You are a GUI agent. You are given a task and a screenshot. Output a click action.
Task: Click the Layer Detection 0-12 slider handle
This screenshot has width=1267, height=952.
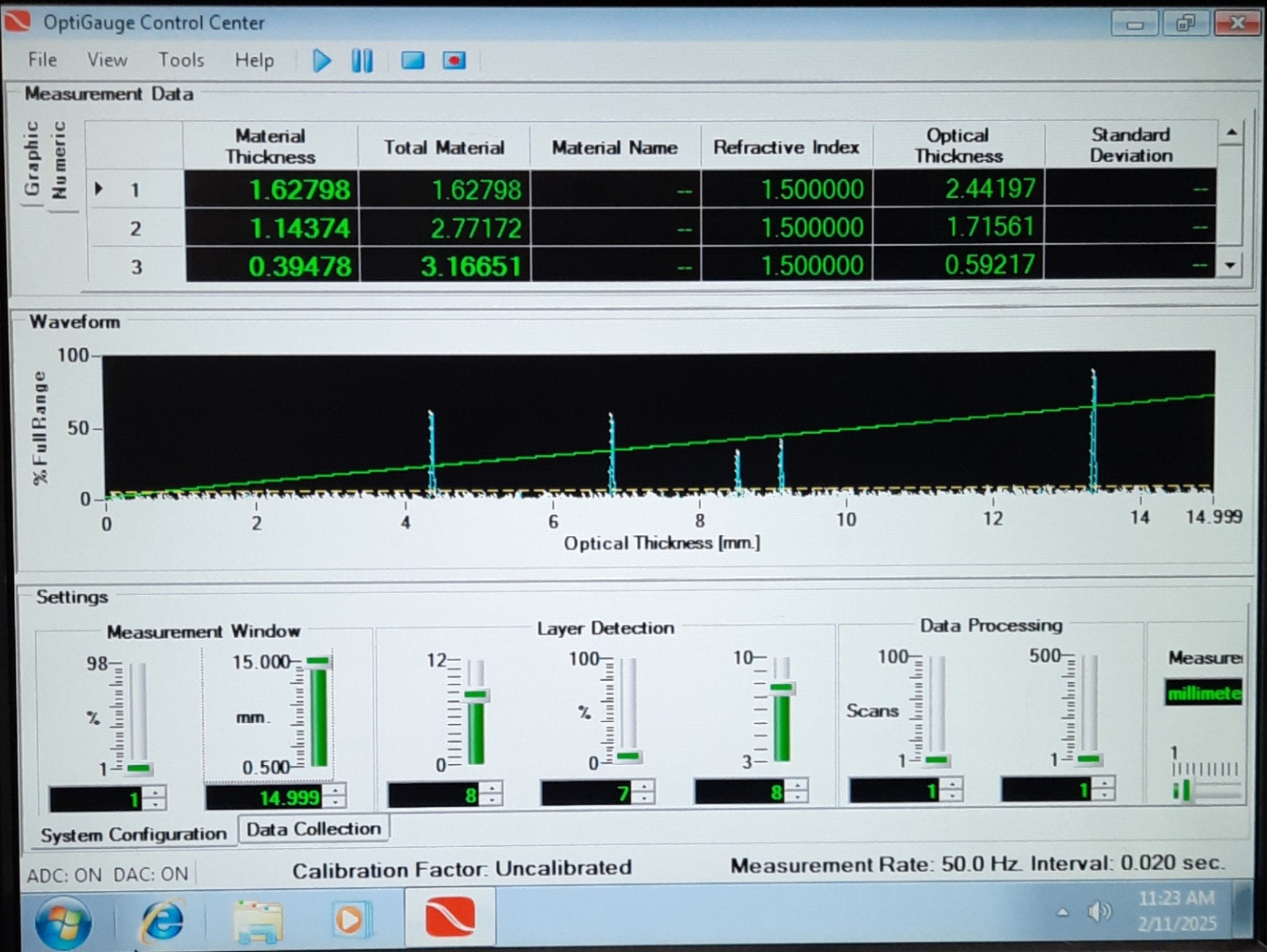[x=476, y=694]
